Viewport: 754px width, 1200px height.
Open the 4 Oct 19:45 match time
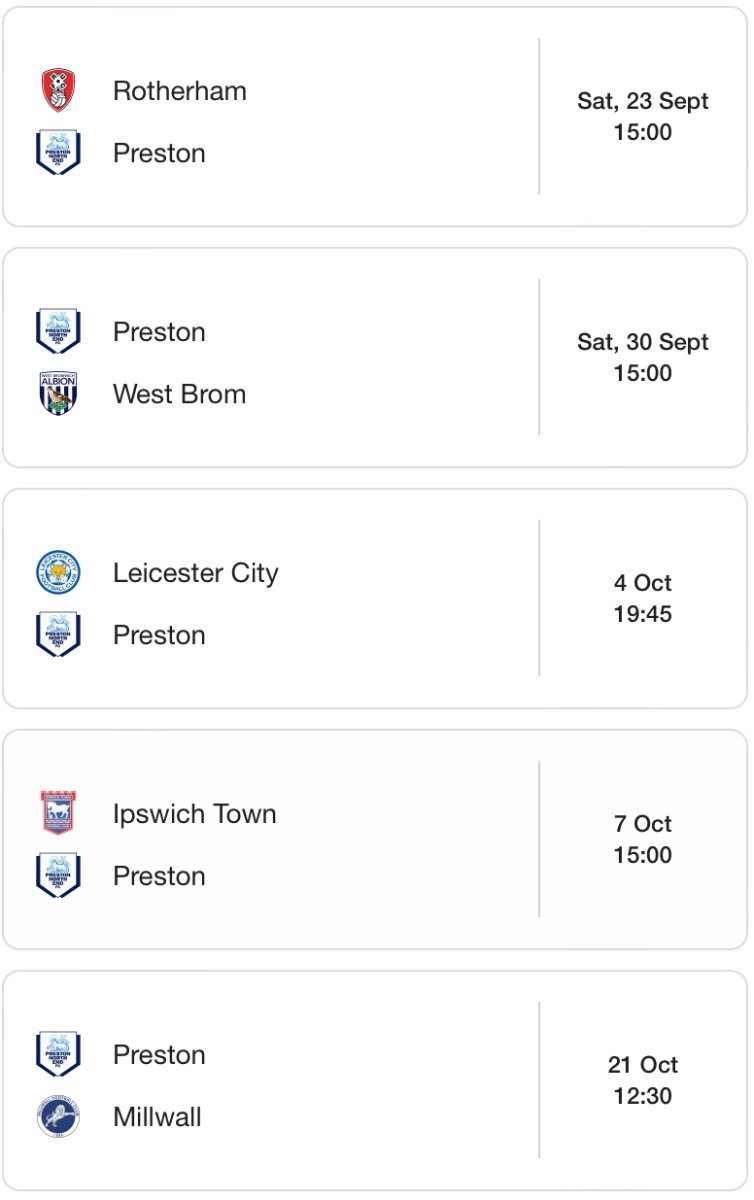click(x=643, y=599)
